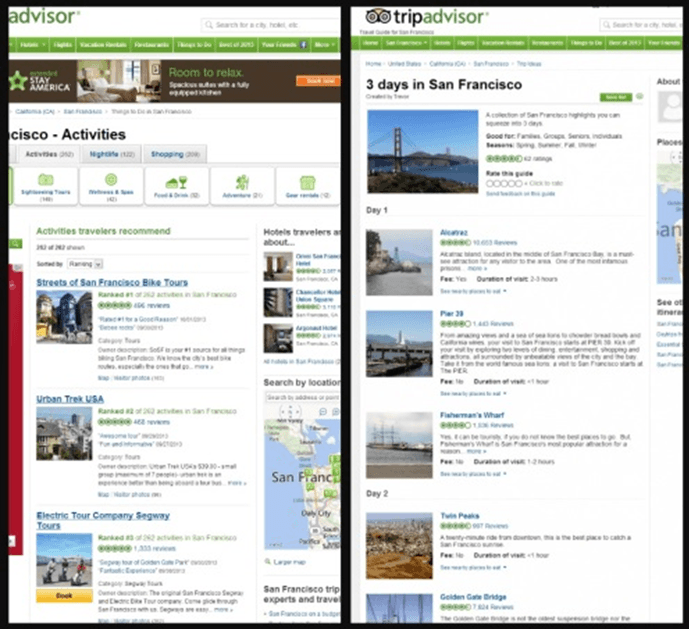The width and height of the screenshot is (689, 629).
Task: Click the yellow Book button under Segway Tours
Action: coord(64,596)
